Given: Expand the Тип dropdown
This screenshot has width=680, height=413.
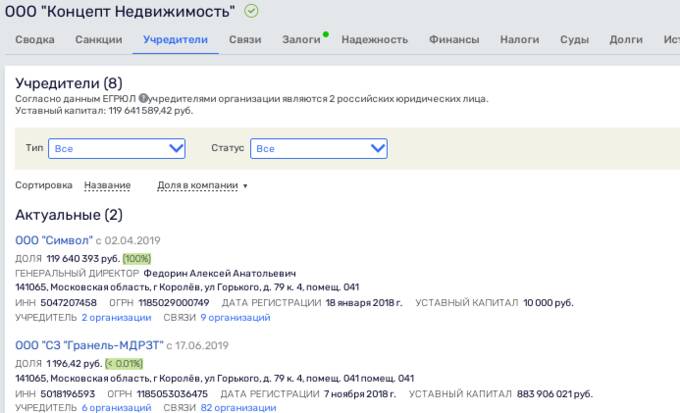Looking at the screenshot, I should (x=117, y=148).
